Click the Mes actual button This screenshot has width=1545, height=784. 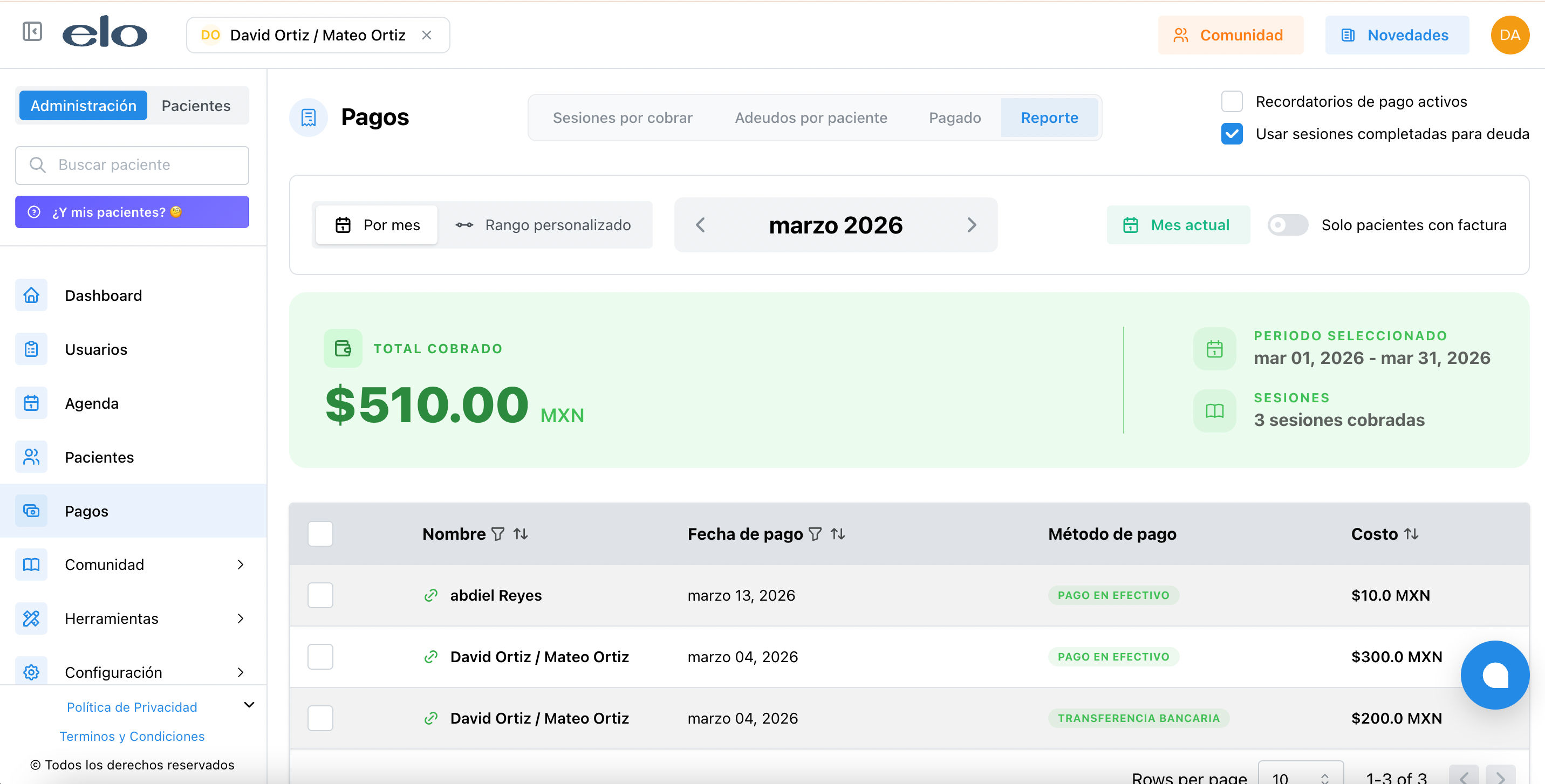coord(1178,225)
